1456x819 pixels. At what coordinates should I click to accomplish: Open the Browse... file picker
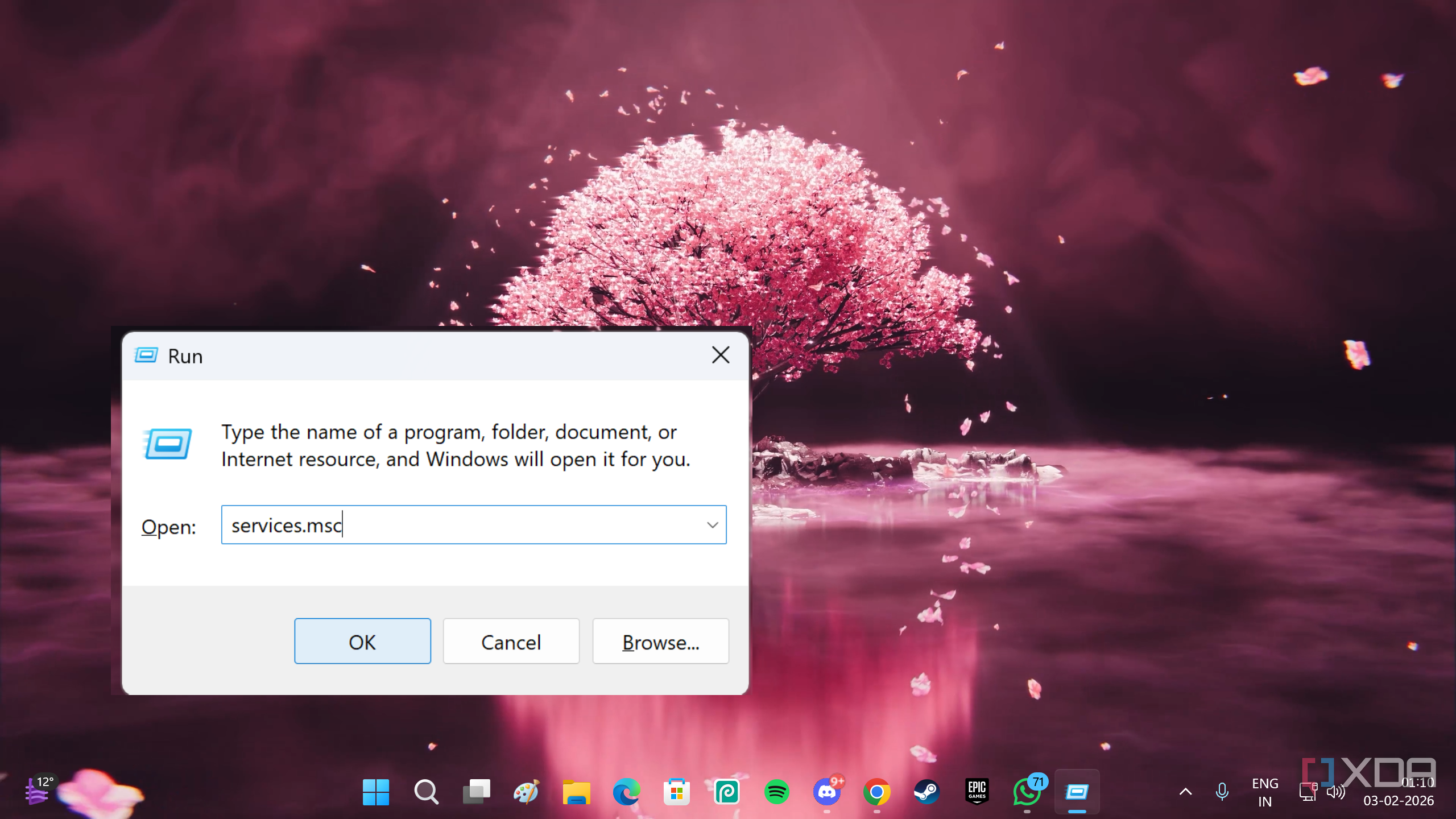point(660,641)
